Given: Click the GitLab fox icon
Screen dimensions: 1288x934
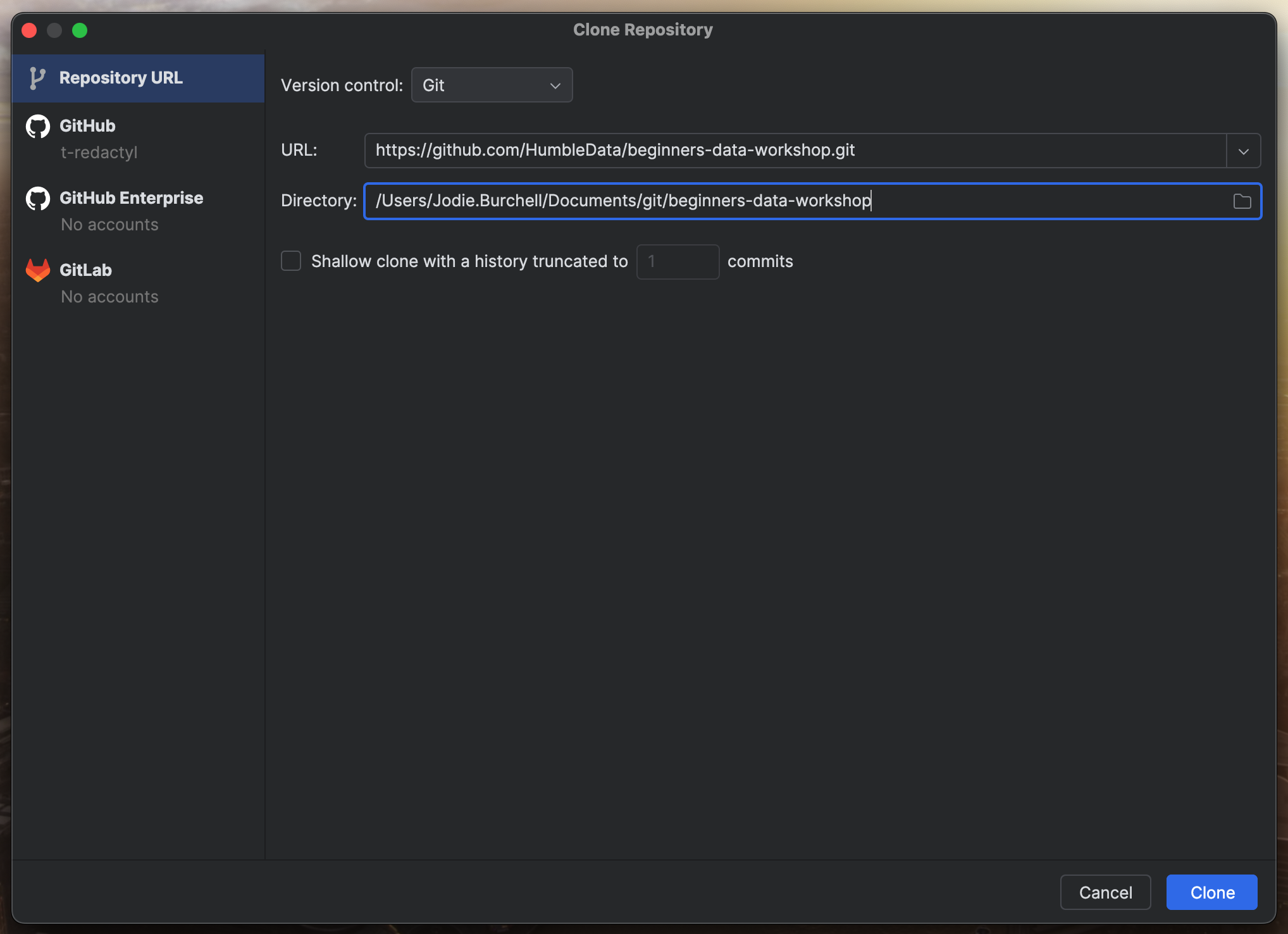Looking at the screenshot, I should click(37, 270).
